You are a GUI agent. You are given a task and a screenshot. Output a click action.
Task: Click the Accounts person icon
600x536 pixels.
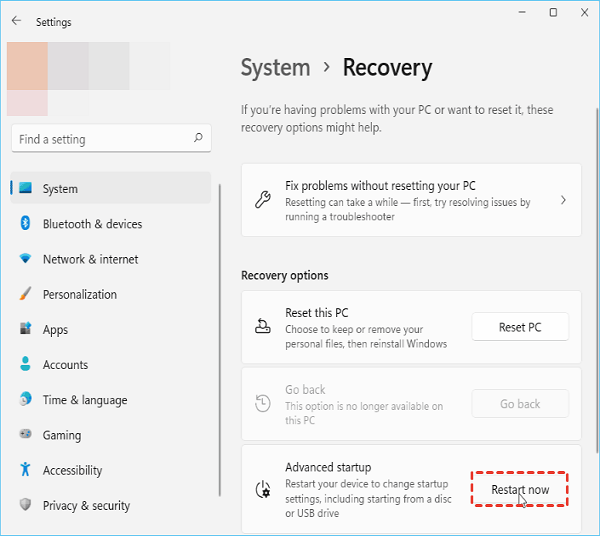(x=25, y=363)
